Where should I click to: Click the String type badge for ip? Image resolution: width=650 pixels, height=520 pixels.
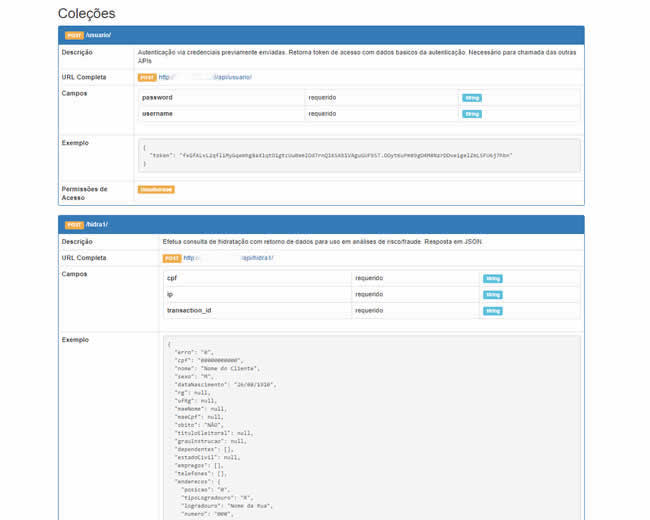493,295
